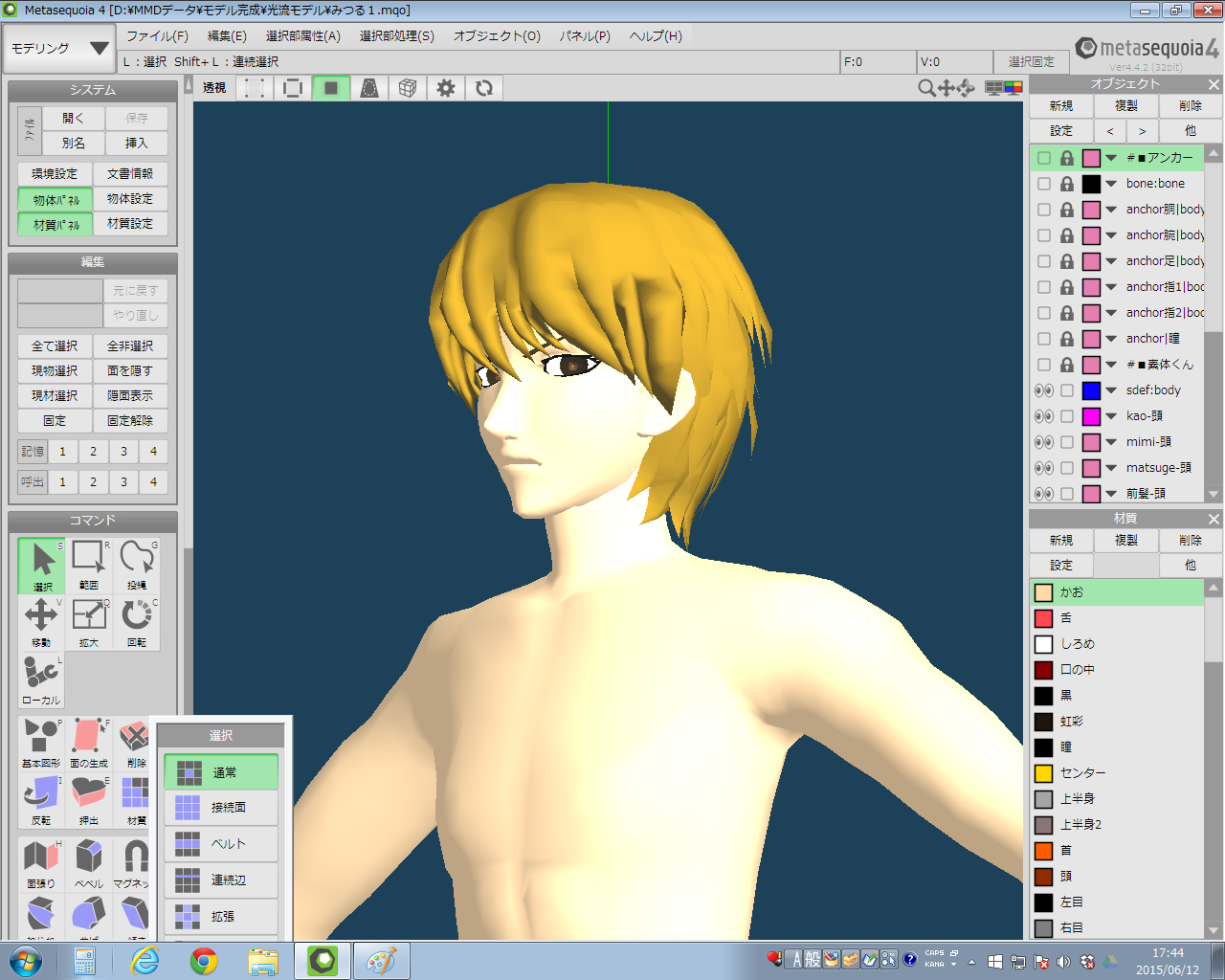
Task: Open the ファイル(F) menu
Action: [157, 36]
